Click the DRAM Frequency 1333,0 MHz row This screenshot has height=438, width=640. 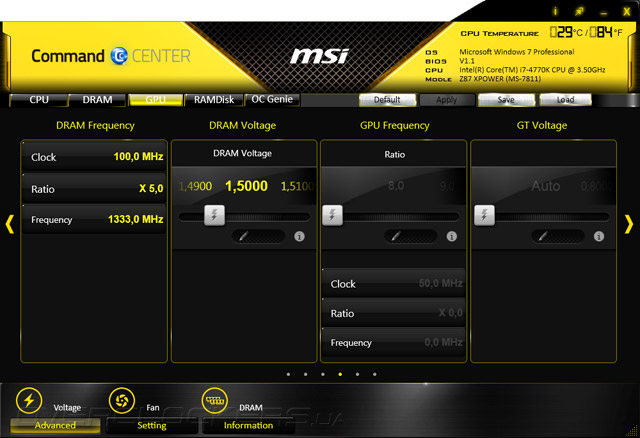pos(94,220)
